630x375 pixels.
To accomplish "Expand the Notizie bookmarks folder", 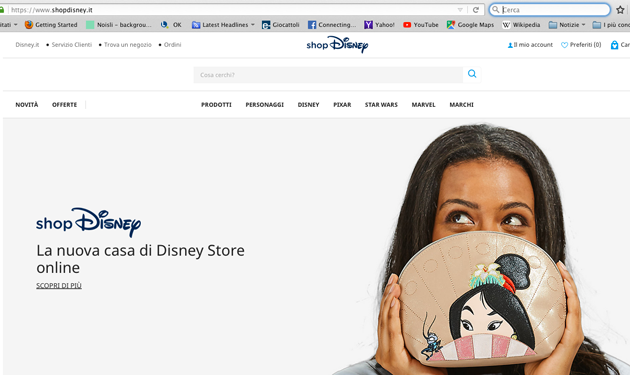I will click(x=567, y=25).
